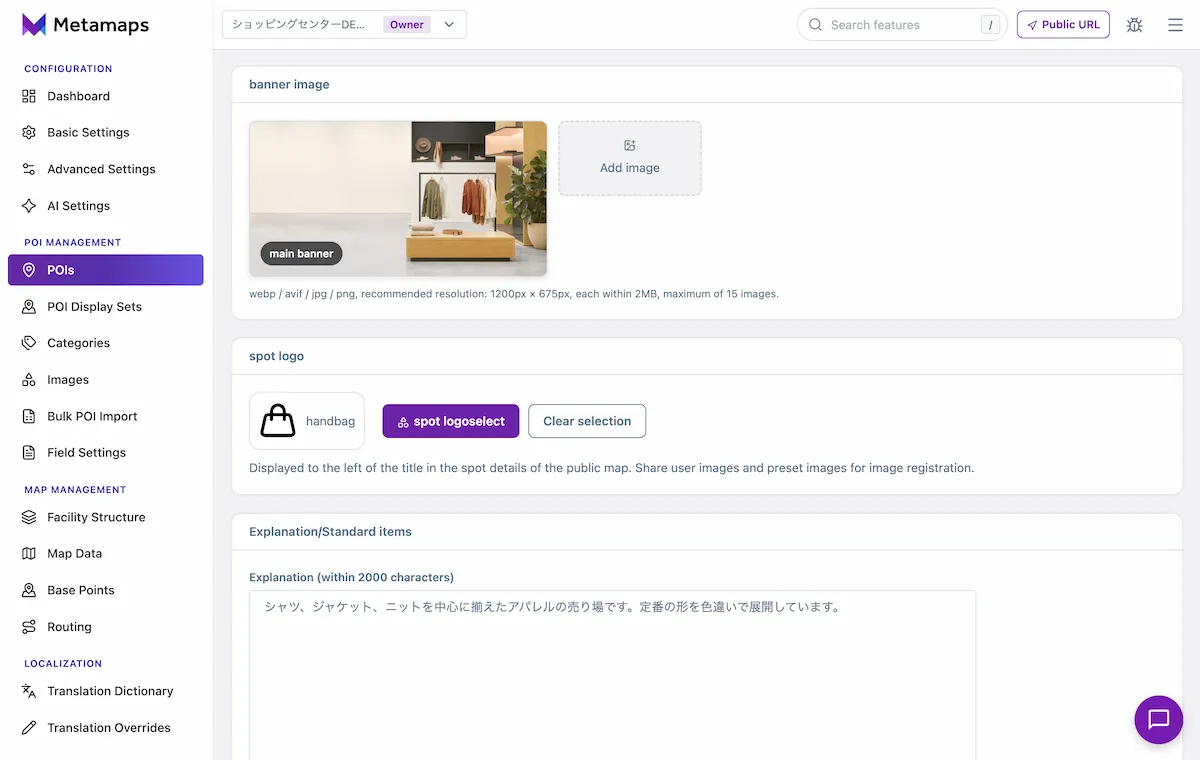Image resolution: width=1200 pixels, height=760 pixels.
Task: Open Translation Dictionary page
Action: [106, 691]
